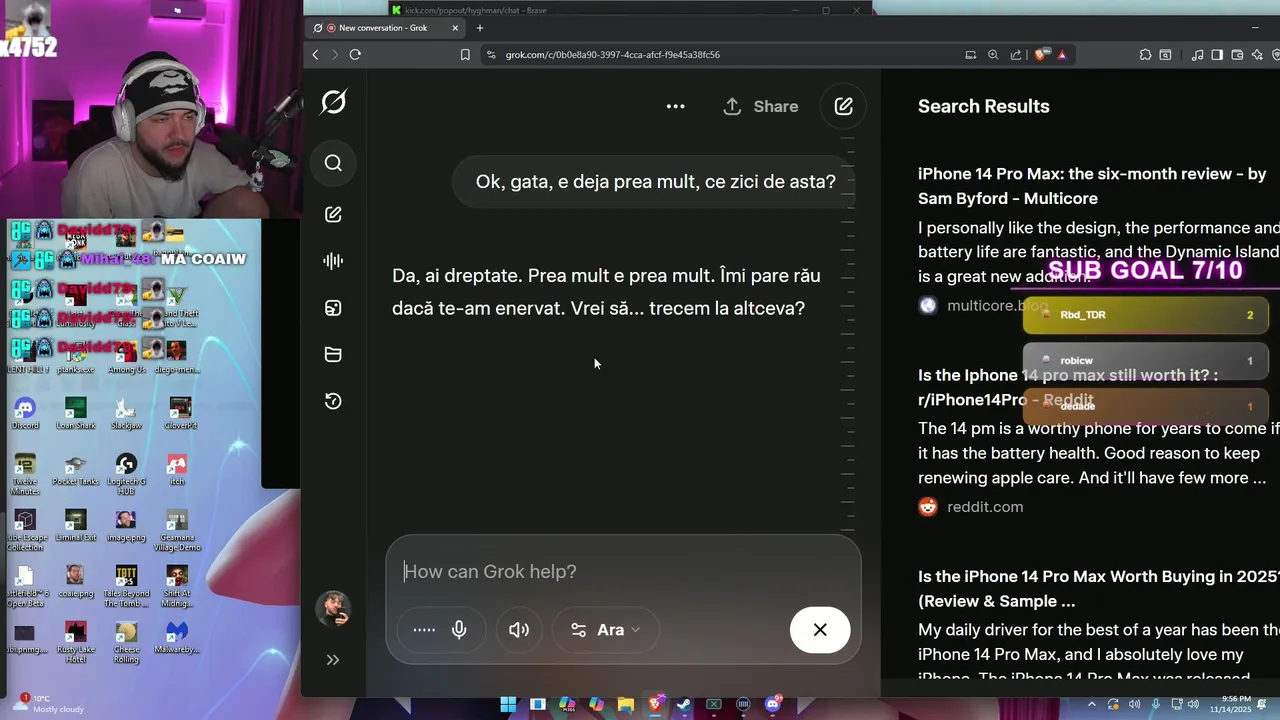Open the three-dot conversation options menu
The width and height of the screenshot is (1280, 720).
676,106
